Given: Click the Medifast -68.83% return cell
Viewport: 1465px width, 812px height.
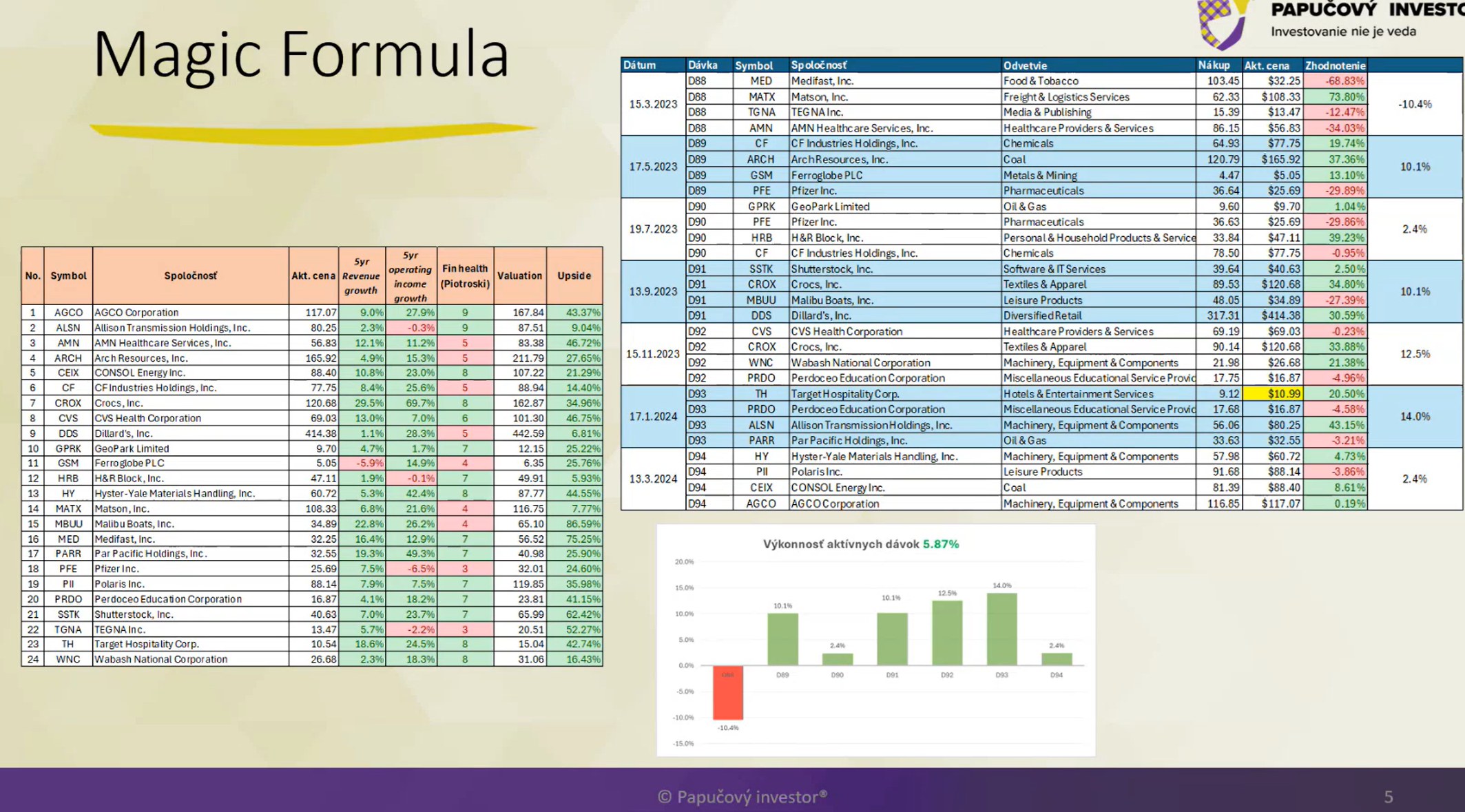Looking at the screenshot, I should coord(1335,81).
